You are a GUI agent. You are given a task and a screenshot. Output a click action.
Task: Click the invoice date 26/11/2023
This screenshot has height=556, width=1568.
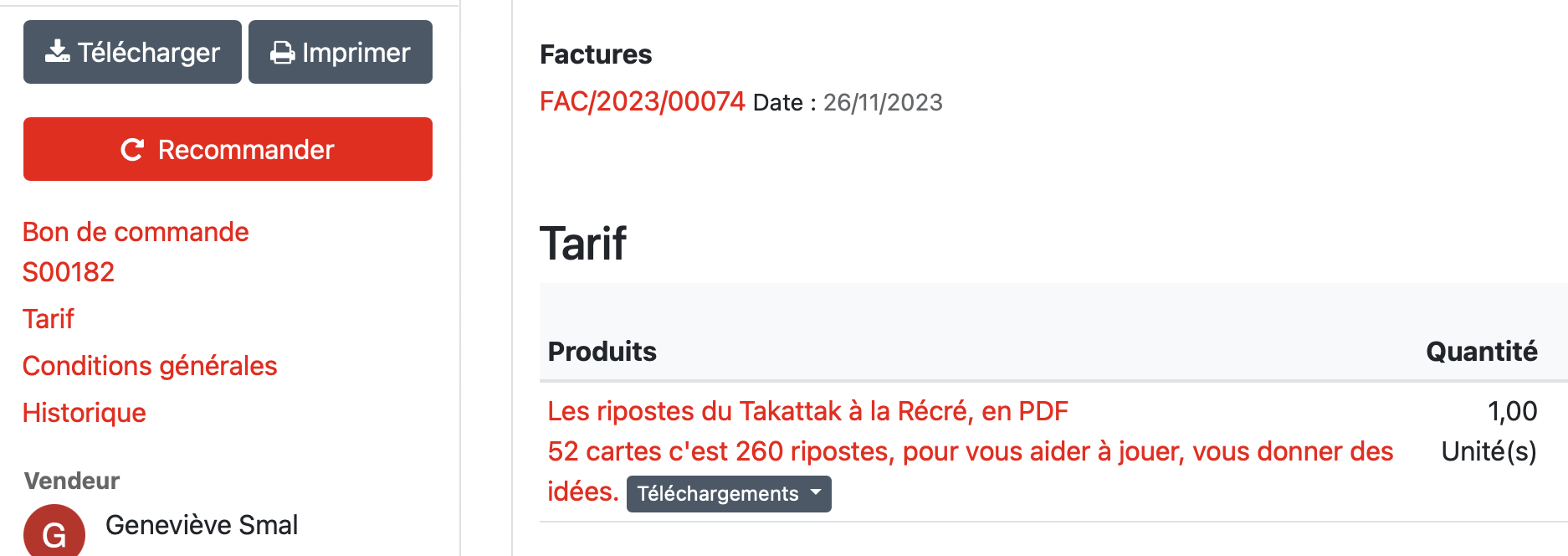pyautogui.click(x=883, y=102)
